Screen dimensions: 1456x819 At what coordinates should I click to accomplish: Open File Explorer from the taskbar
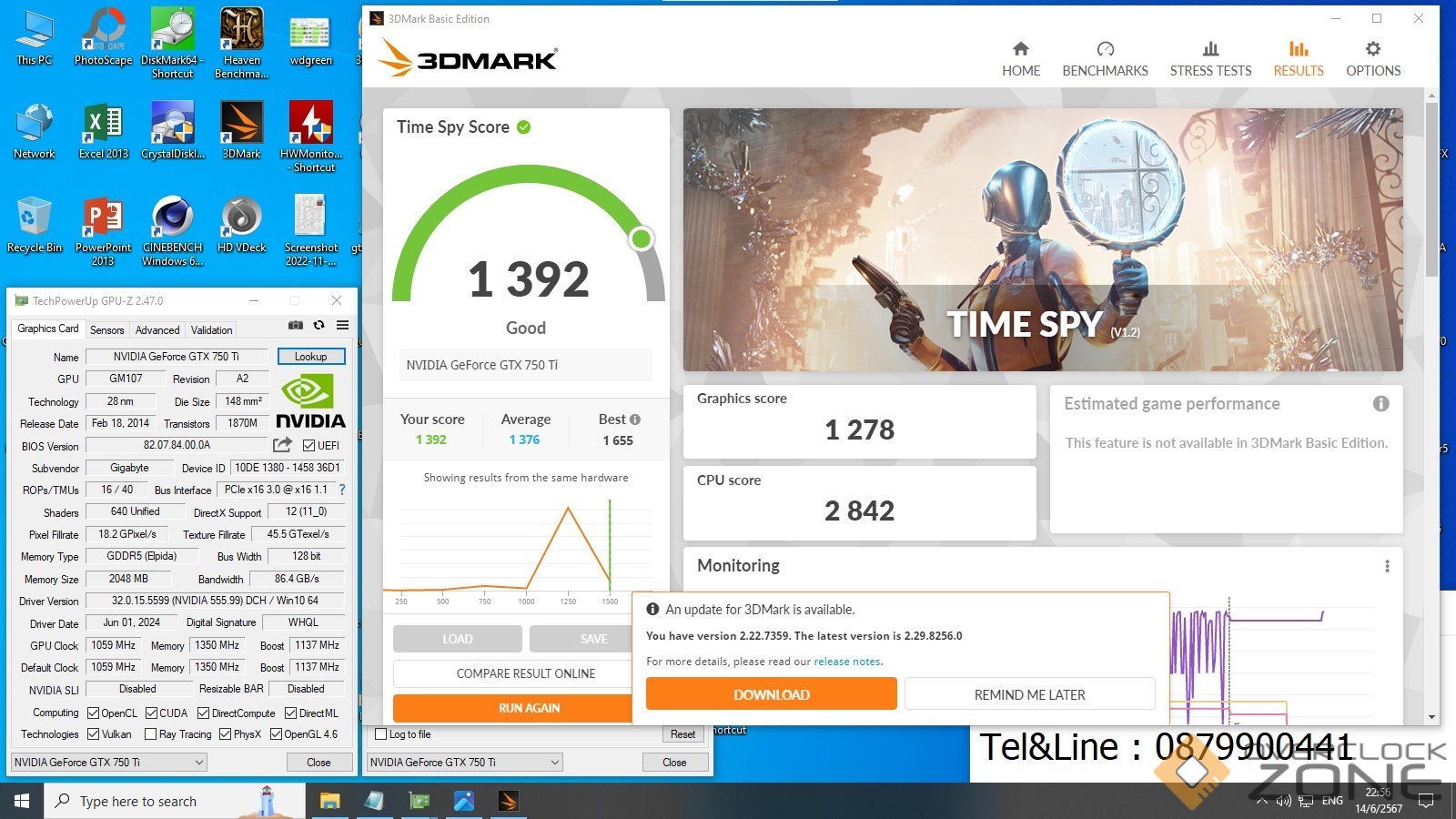point(329,801)
